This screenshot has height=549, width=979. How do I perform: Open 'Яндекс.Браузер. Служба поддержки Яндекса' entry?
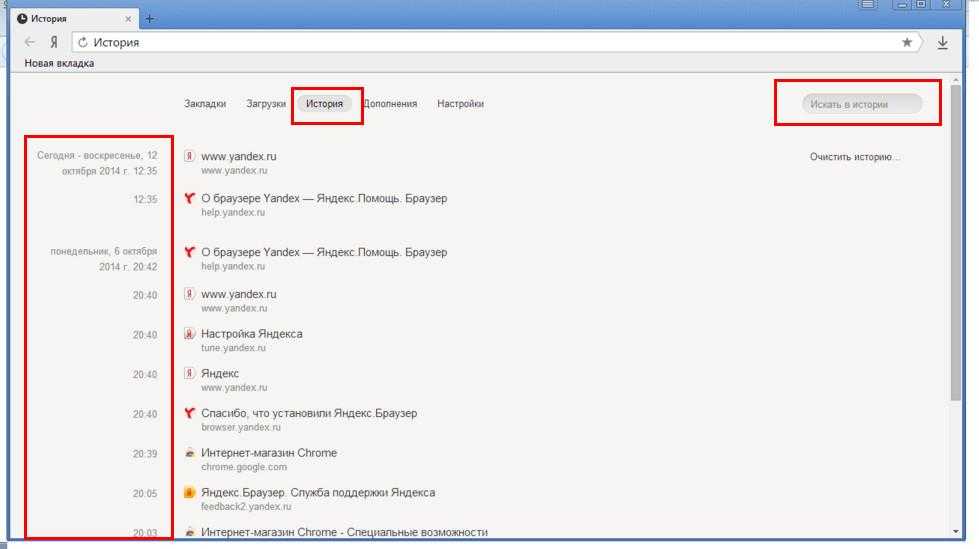318,492
